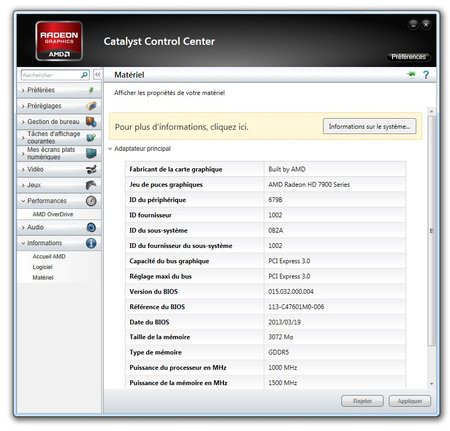Click Informations sur le système button
The height and width of the screenshot is (431, 450).
click(369, 126)
